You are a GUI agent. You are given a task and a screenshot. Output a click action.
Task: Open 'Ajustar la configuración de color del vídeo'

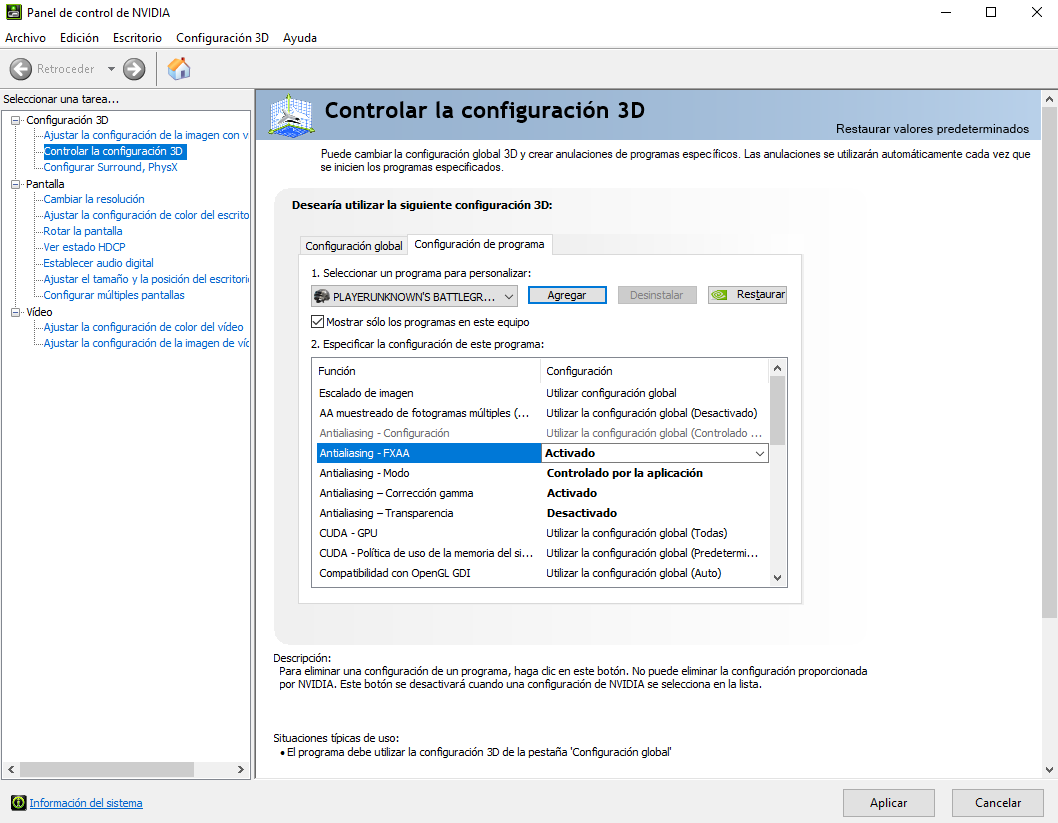click(x=143, y=327)
